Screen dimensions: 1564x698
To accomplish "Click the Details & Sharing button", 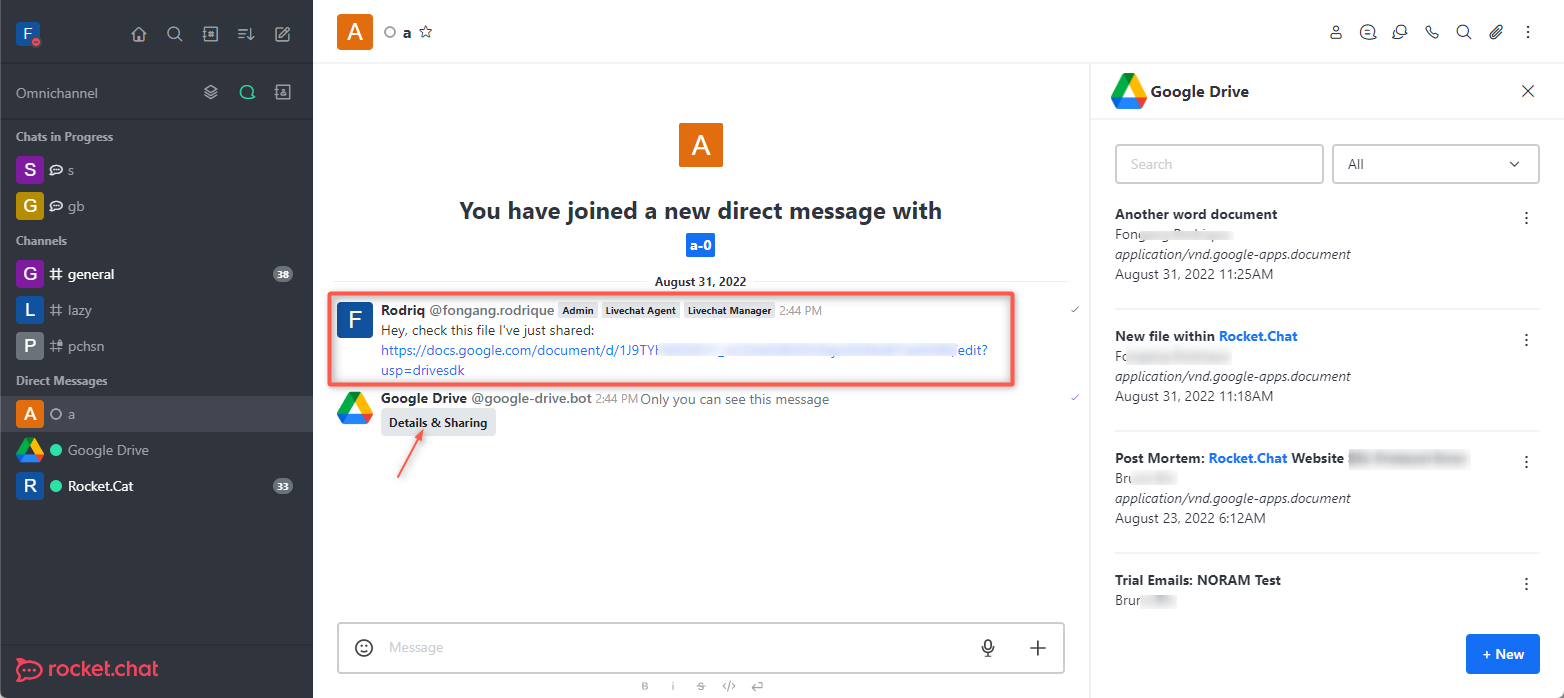I will [438, 423].
